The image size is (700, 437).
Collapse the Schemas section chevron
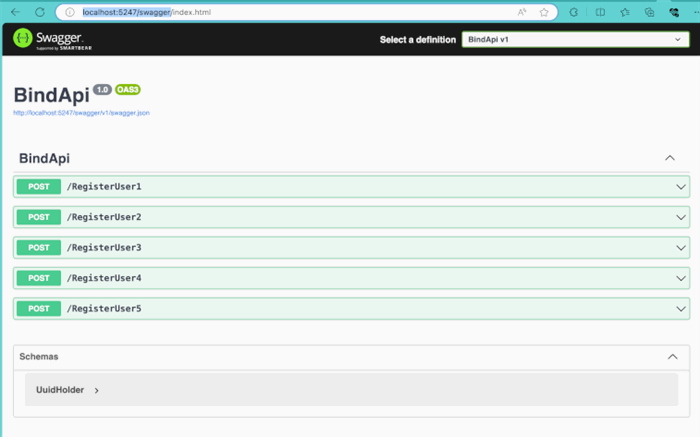coord(672,357)
